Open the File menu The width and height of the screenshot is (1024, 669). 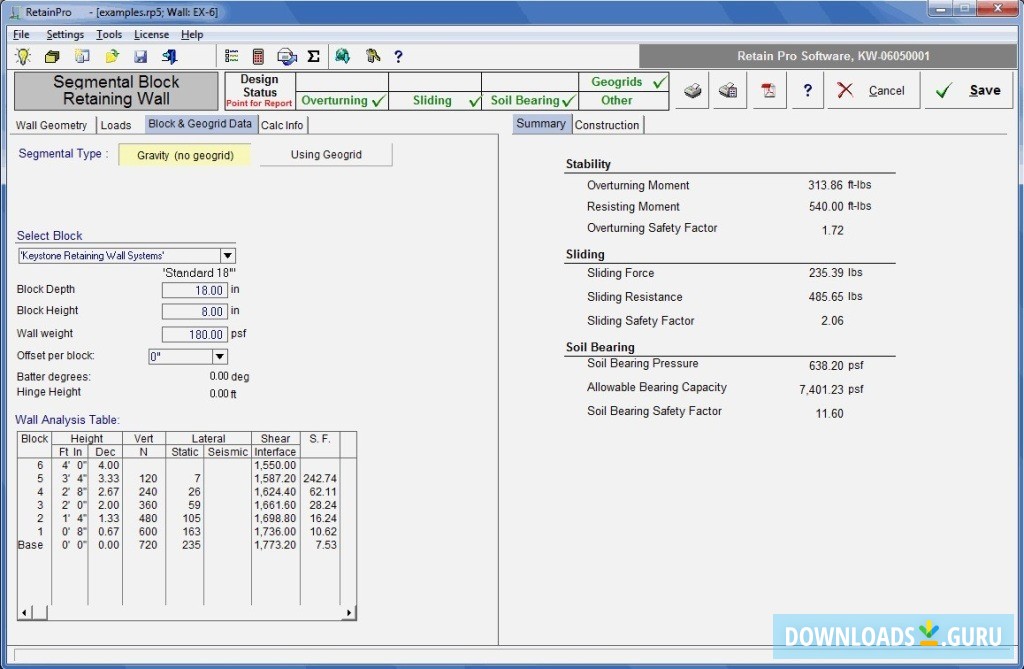pos(21,35)
